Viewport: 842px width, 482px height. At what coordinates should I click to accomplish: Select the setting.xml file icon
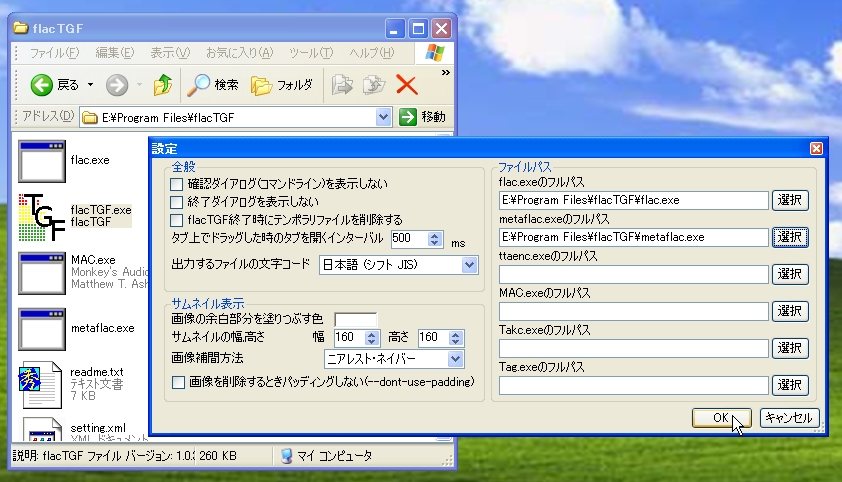(x=42, y=429)
